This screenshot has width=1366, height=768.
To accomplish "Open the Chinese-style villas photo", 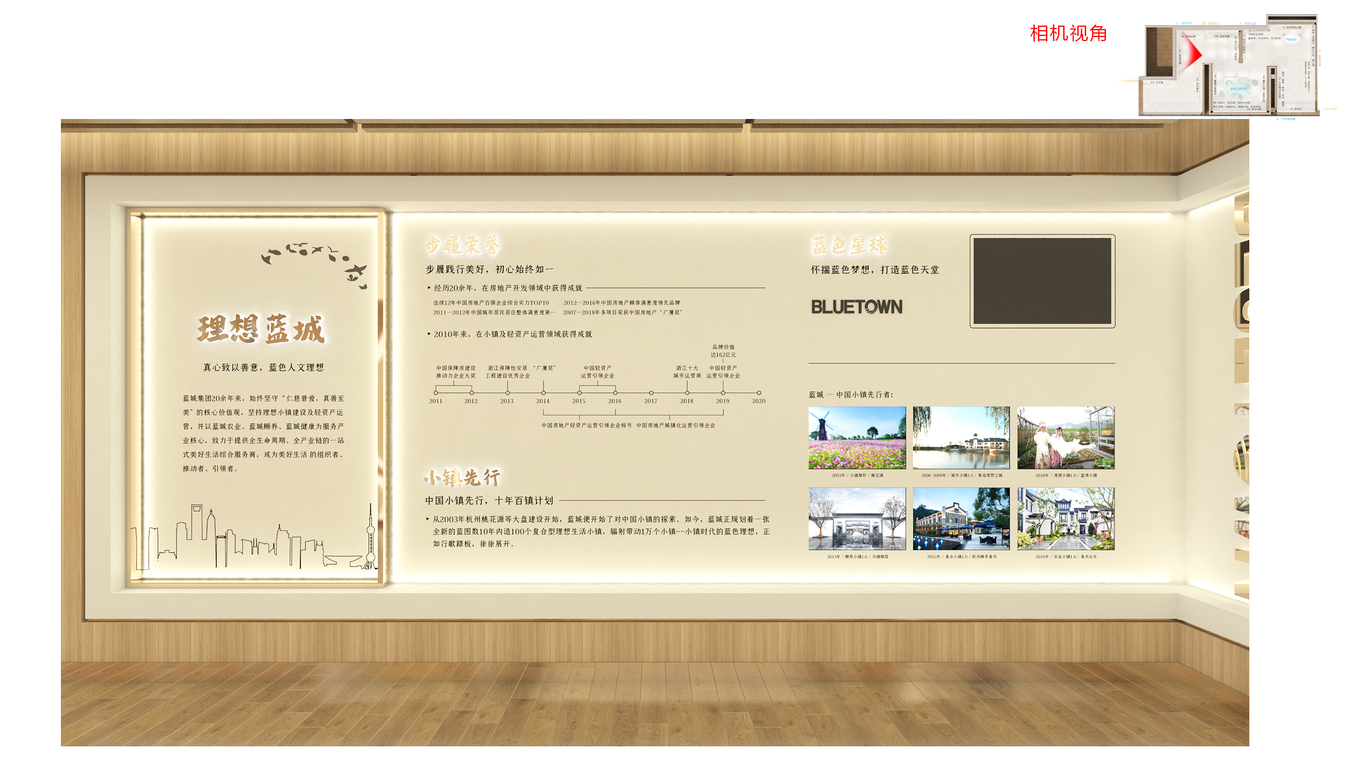I will click(1066, 519).
